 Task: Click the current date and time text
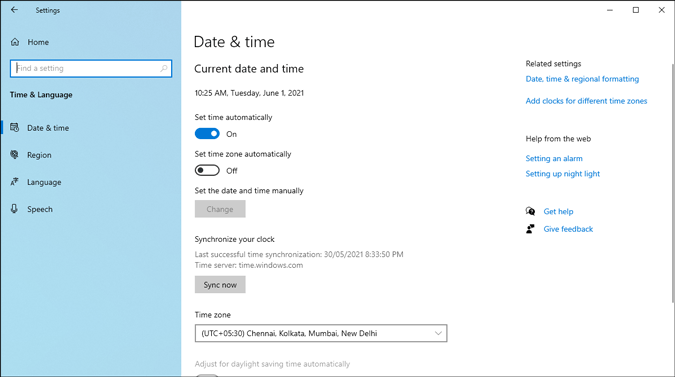(x=249, y=93)
